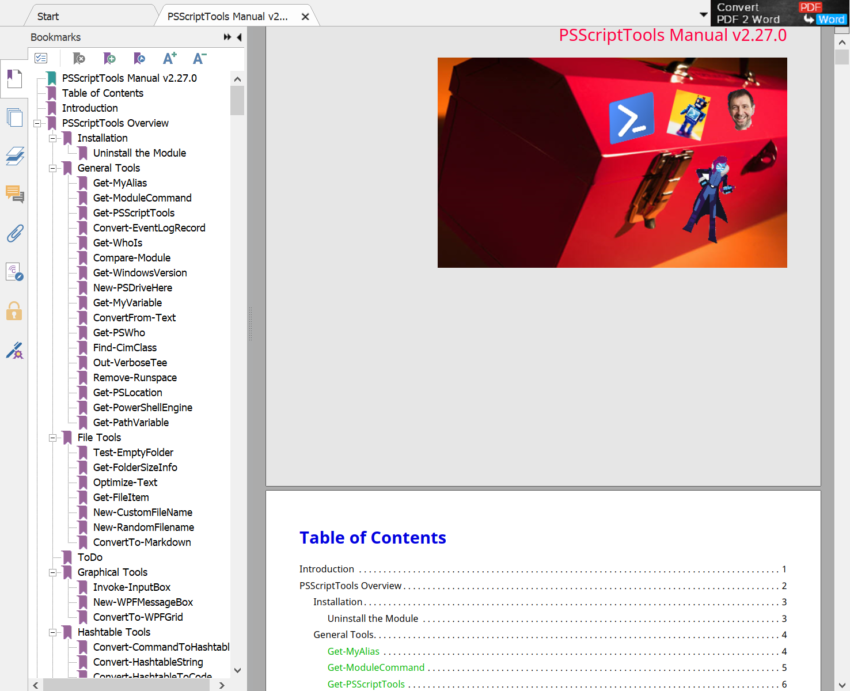This screenshot has height=691, width=850.
Task: Click the Convert PDF 2 Word banner
Action: [x=780, y=13]
